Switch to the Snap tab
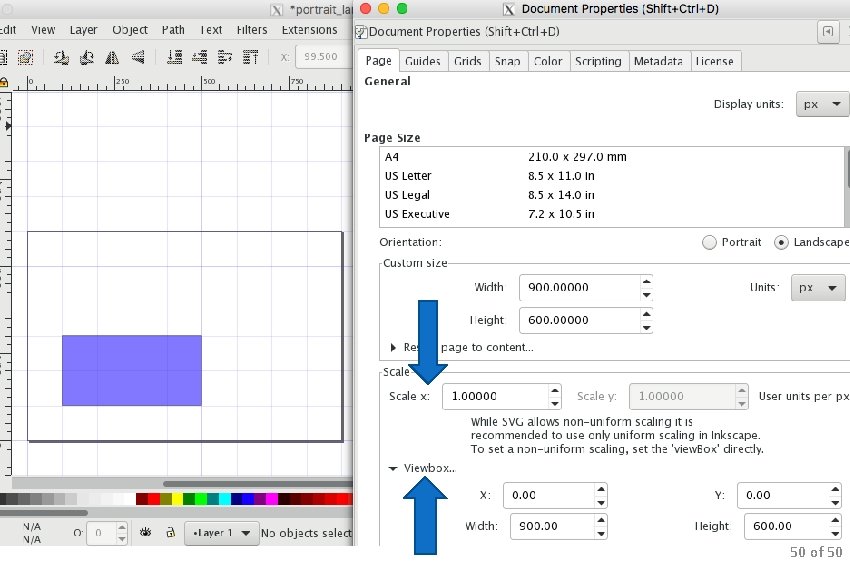 [508, 61]
